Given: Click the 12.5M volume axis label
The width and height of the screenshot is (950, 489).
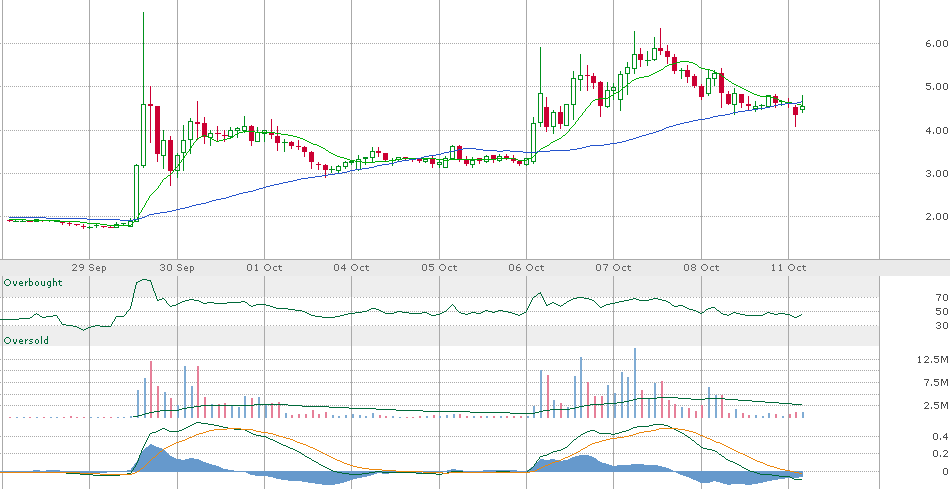Looking at the screenshot, I should (x=934, y=360).
